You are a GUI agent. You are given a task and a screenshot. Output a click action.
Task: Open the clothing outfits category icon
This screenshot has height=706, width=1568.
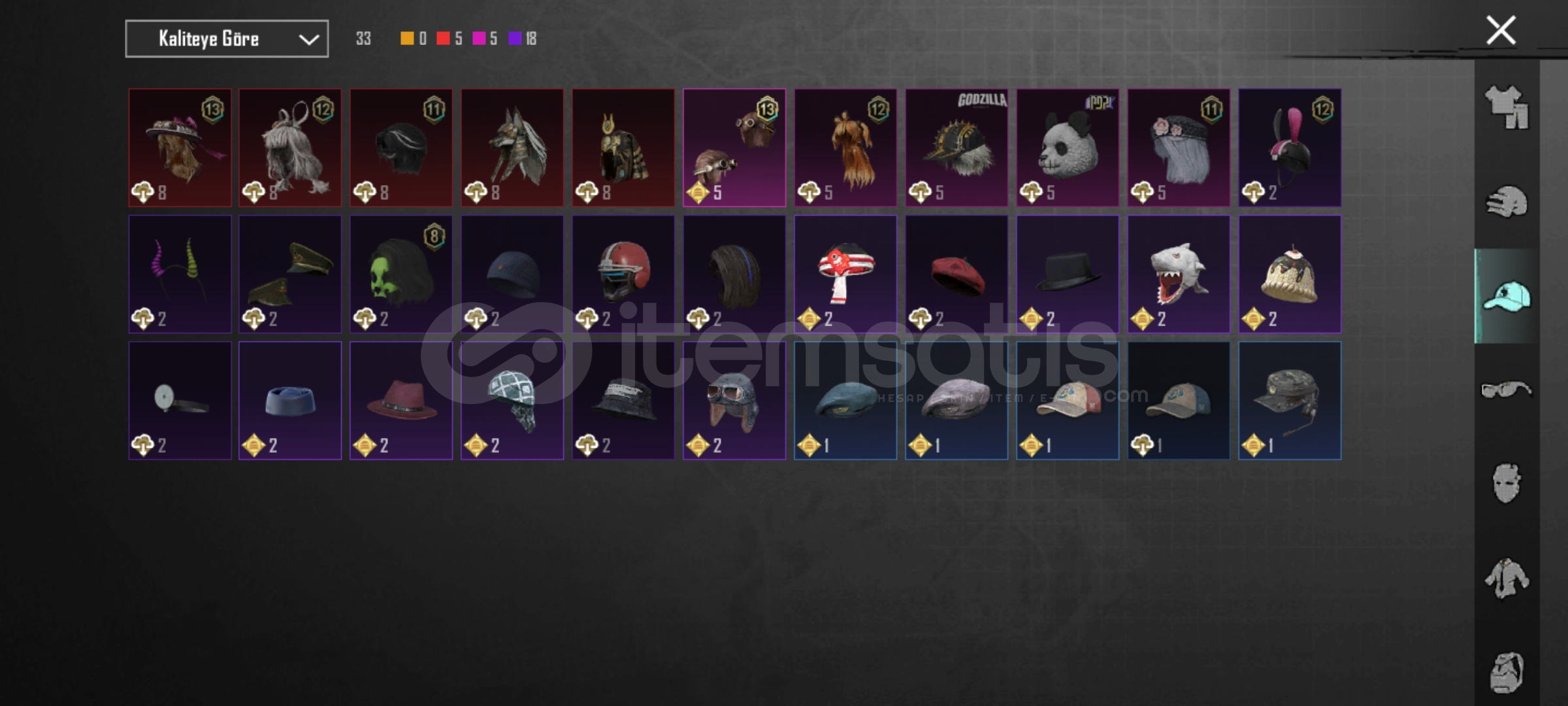coord(1507,107)
